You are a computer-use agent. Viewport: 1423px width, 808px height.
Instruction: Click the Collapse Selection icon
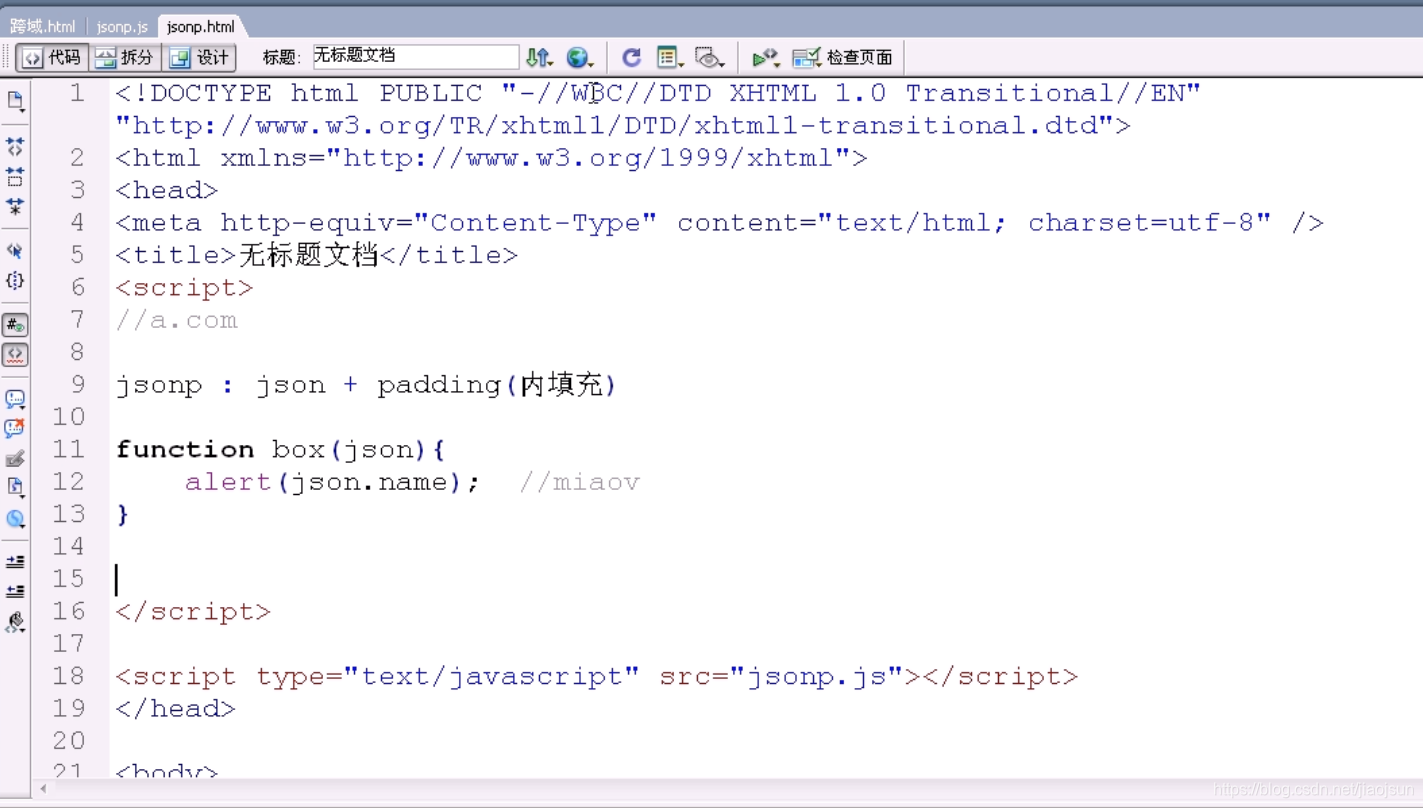15,177
